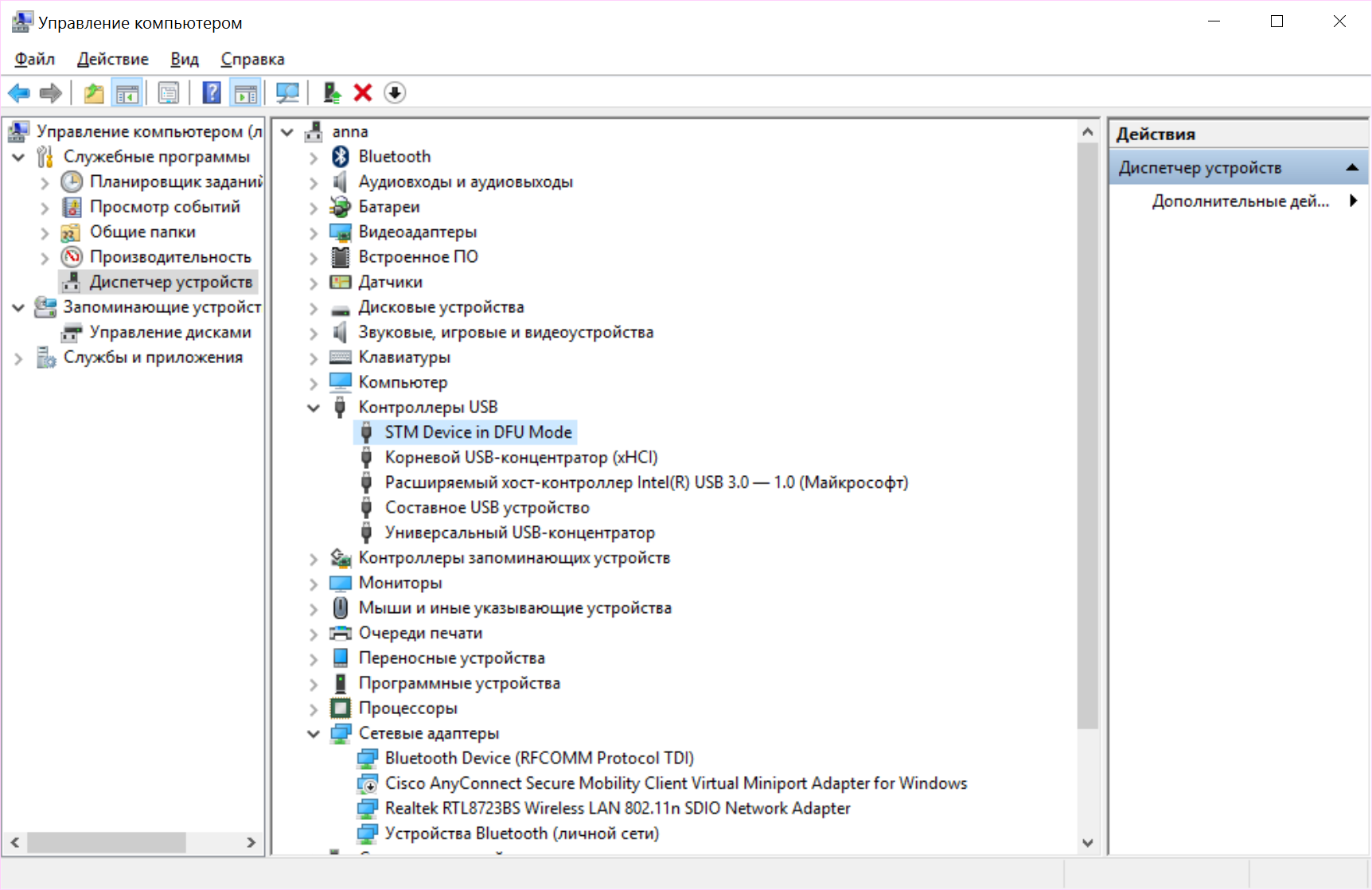This screenshot has width=1372, height=890.
Task: Select Управление дисками in left tree
Action: pos(170,333)
